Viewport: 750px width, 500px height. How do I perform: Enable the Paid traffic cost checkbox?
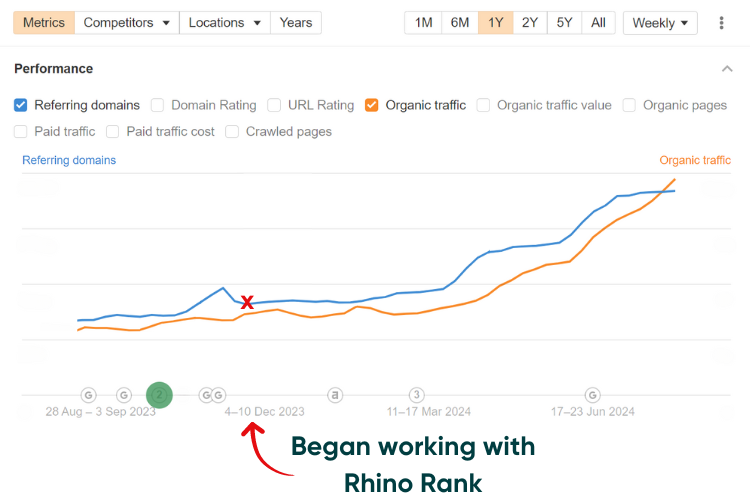tap(112, 132)
